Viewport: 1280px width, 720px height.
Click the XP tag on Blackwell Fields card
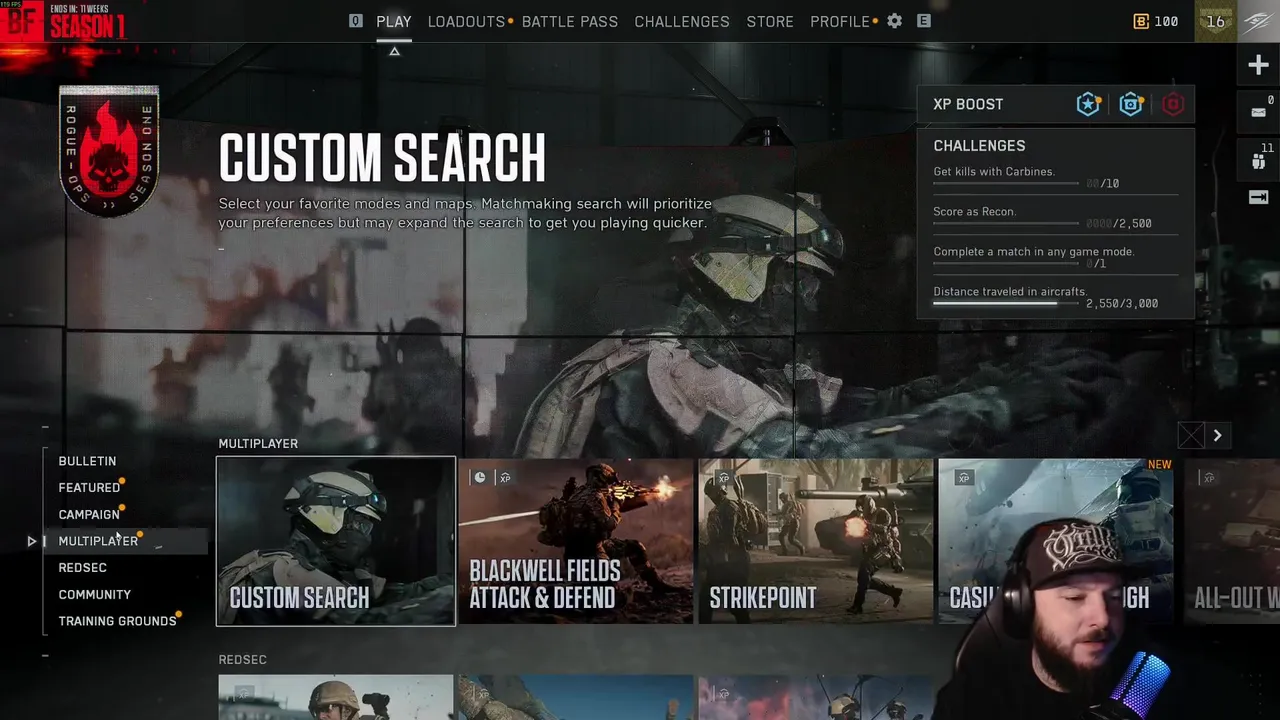[x=505, y=478]
